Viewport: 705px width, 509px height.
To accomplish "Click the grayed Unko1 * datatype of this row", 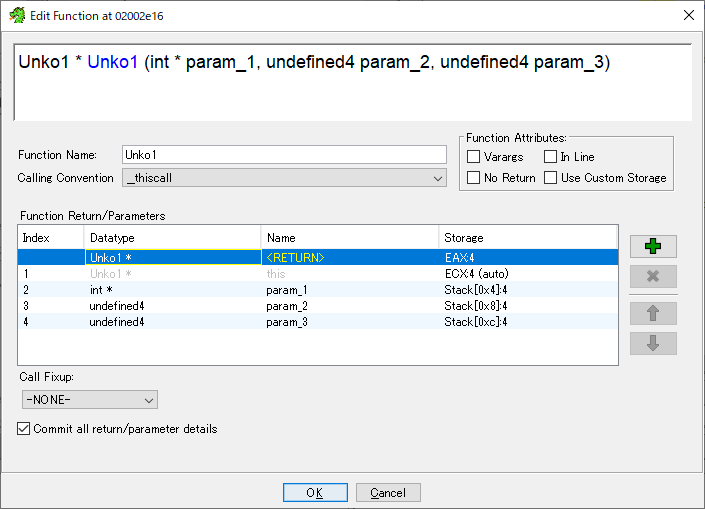I will tap(173, 274).
